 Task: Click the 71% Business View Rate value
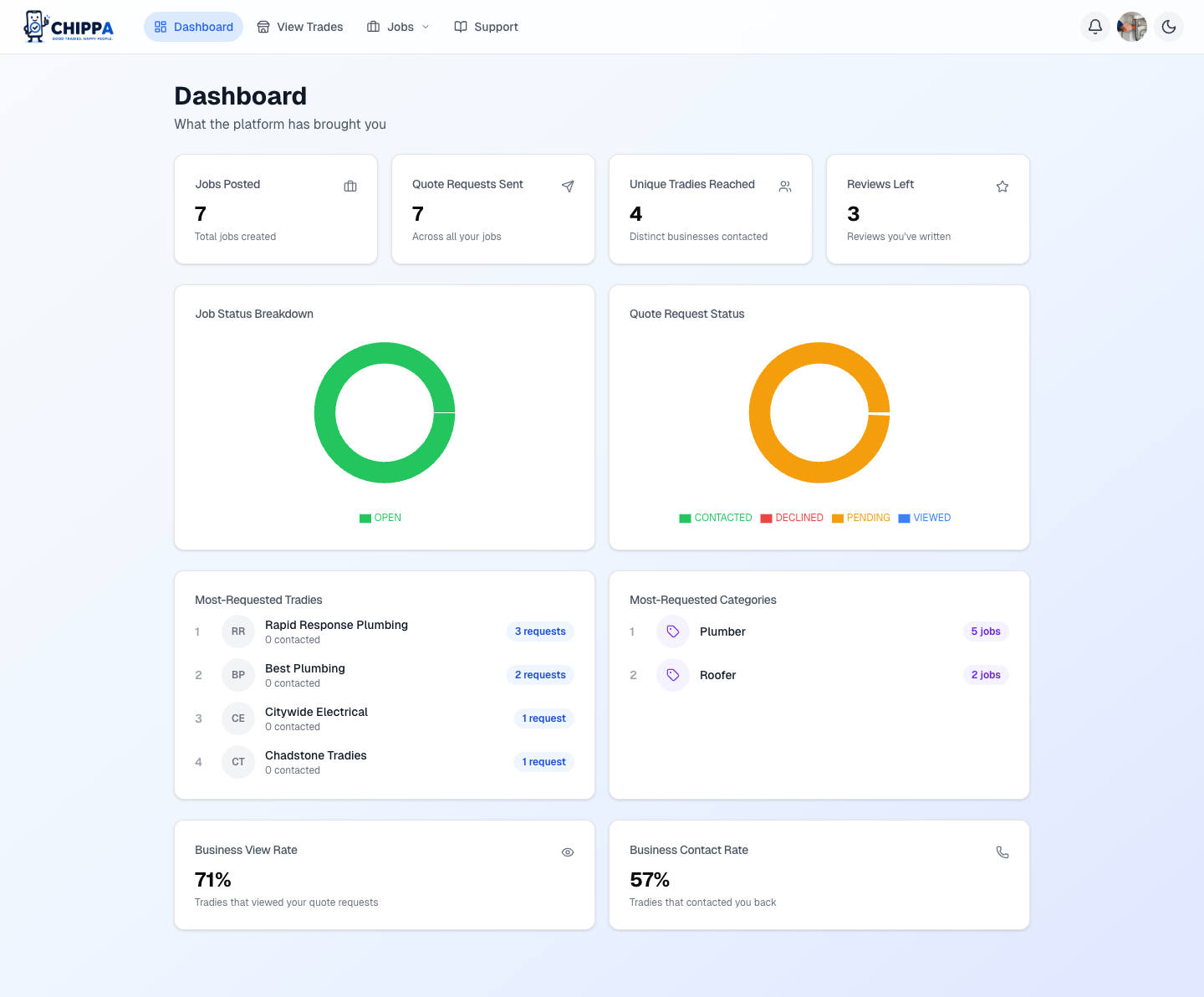coord(213,880)
